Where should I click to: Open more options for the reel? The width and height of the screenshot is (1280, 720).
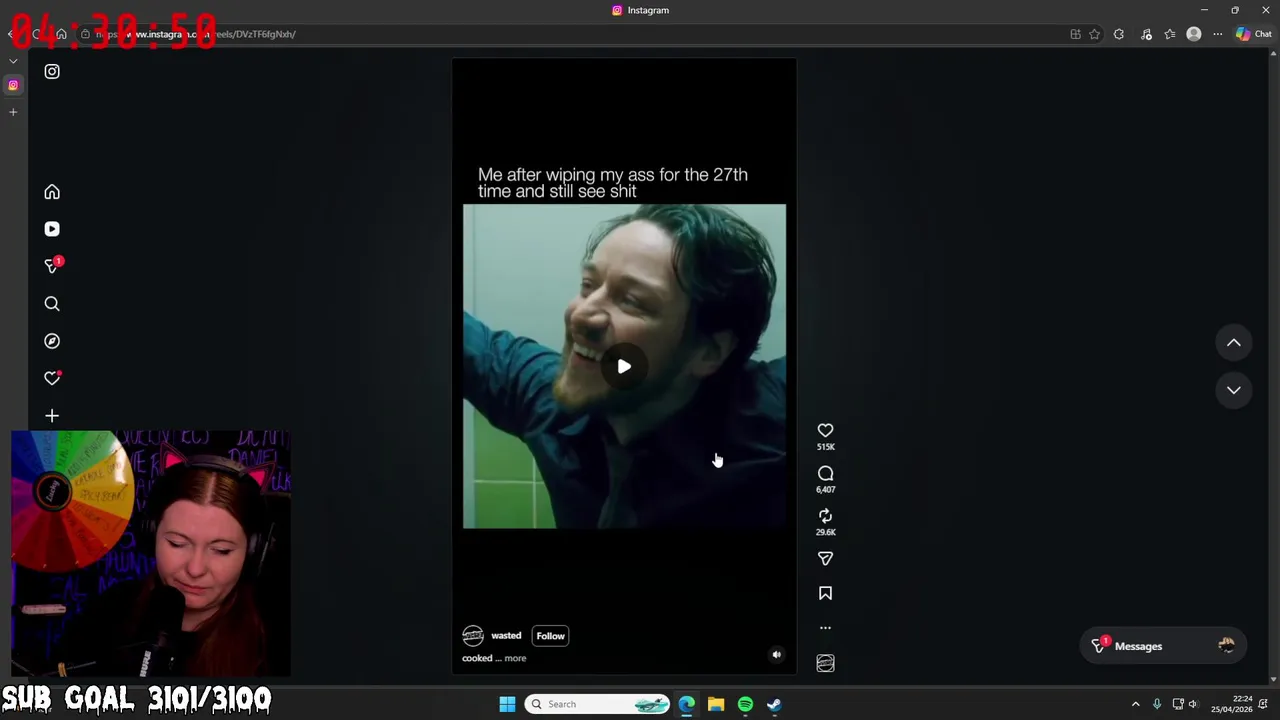(825, 628)
